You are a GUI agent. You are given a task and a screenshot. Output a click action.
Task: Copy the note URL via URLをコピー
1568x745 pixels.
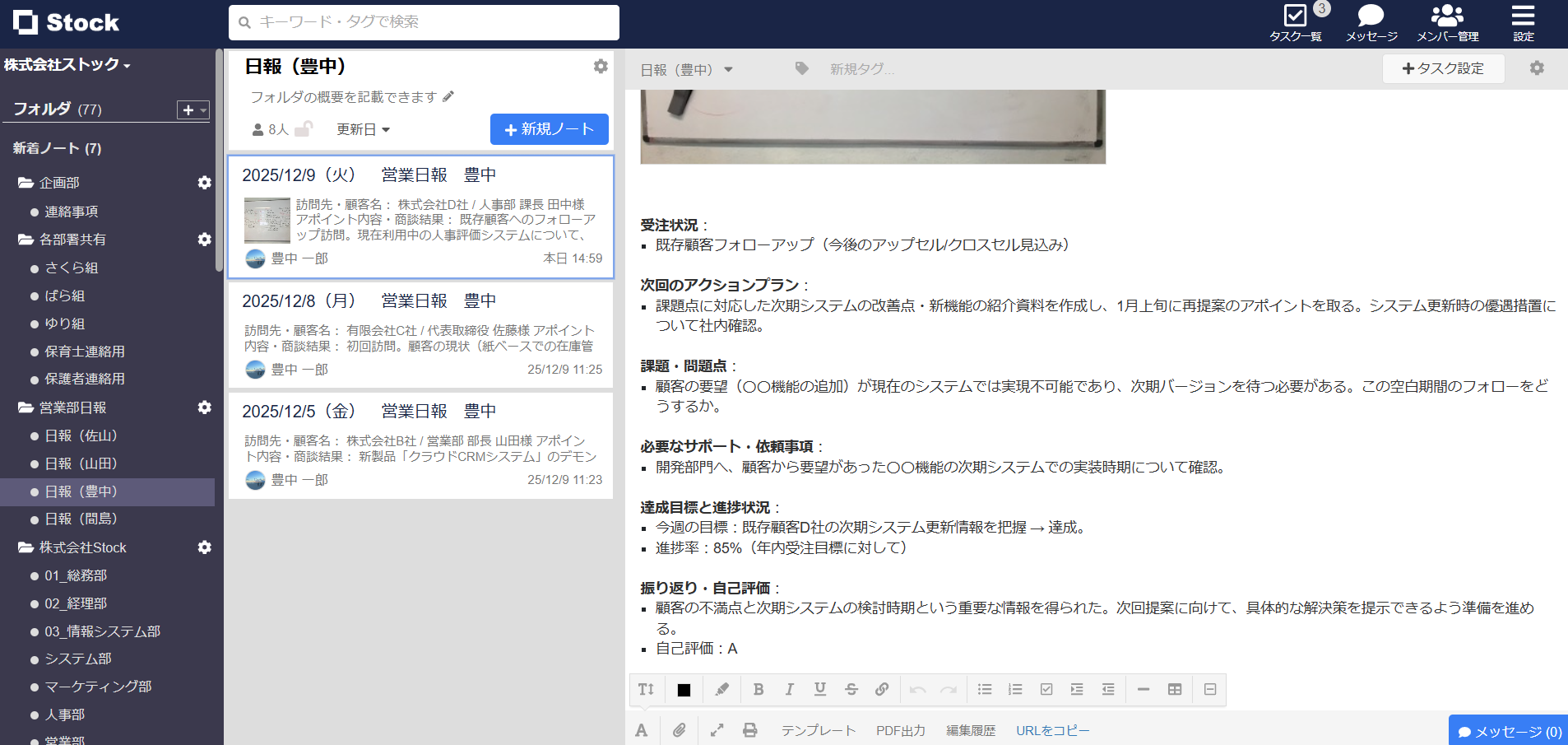click(1052, 730)
